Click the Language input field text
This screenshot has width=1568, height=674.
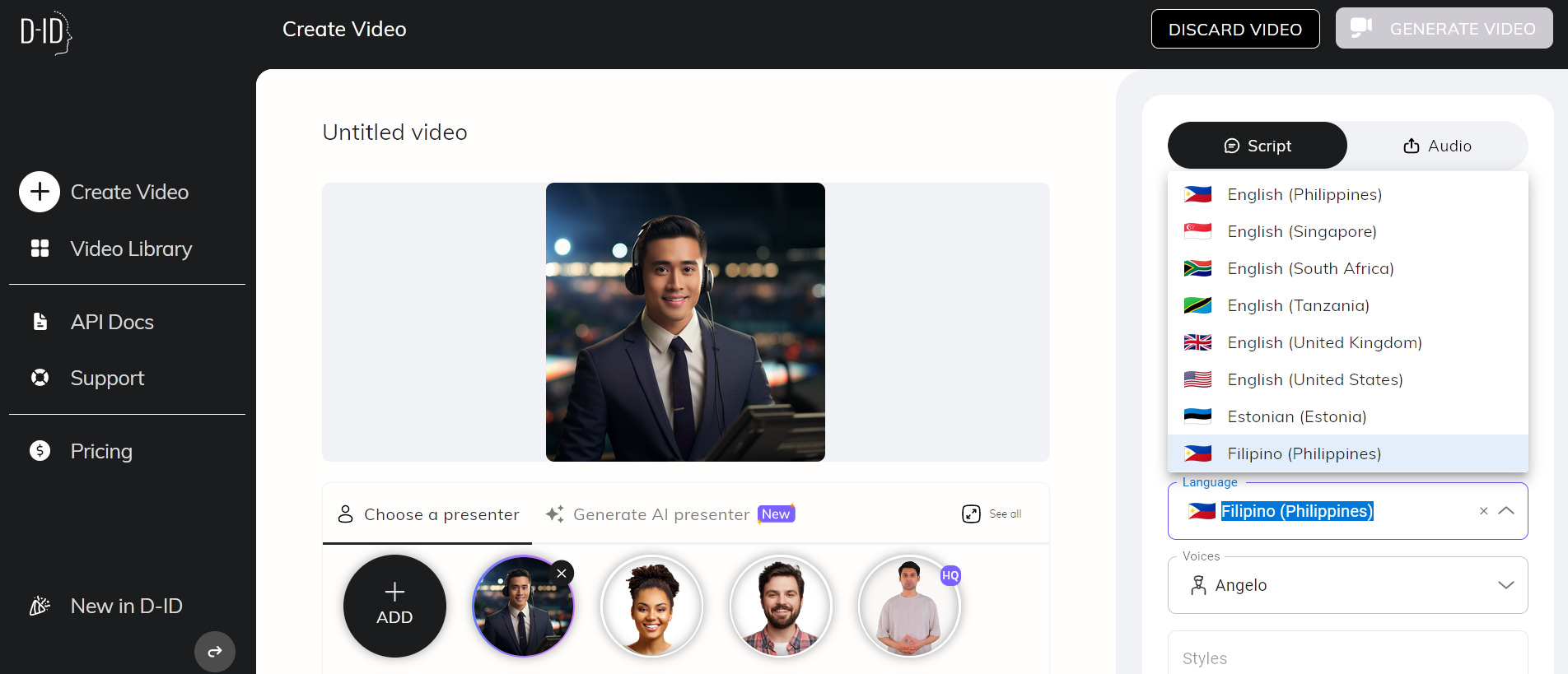[x=1297, y=511]
